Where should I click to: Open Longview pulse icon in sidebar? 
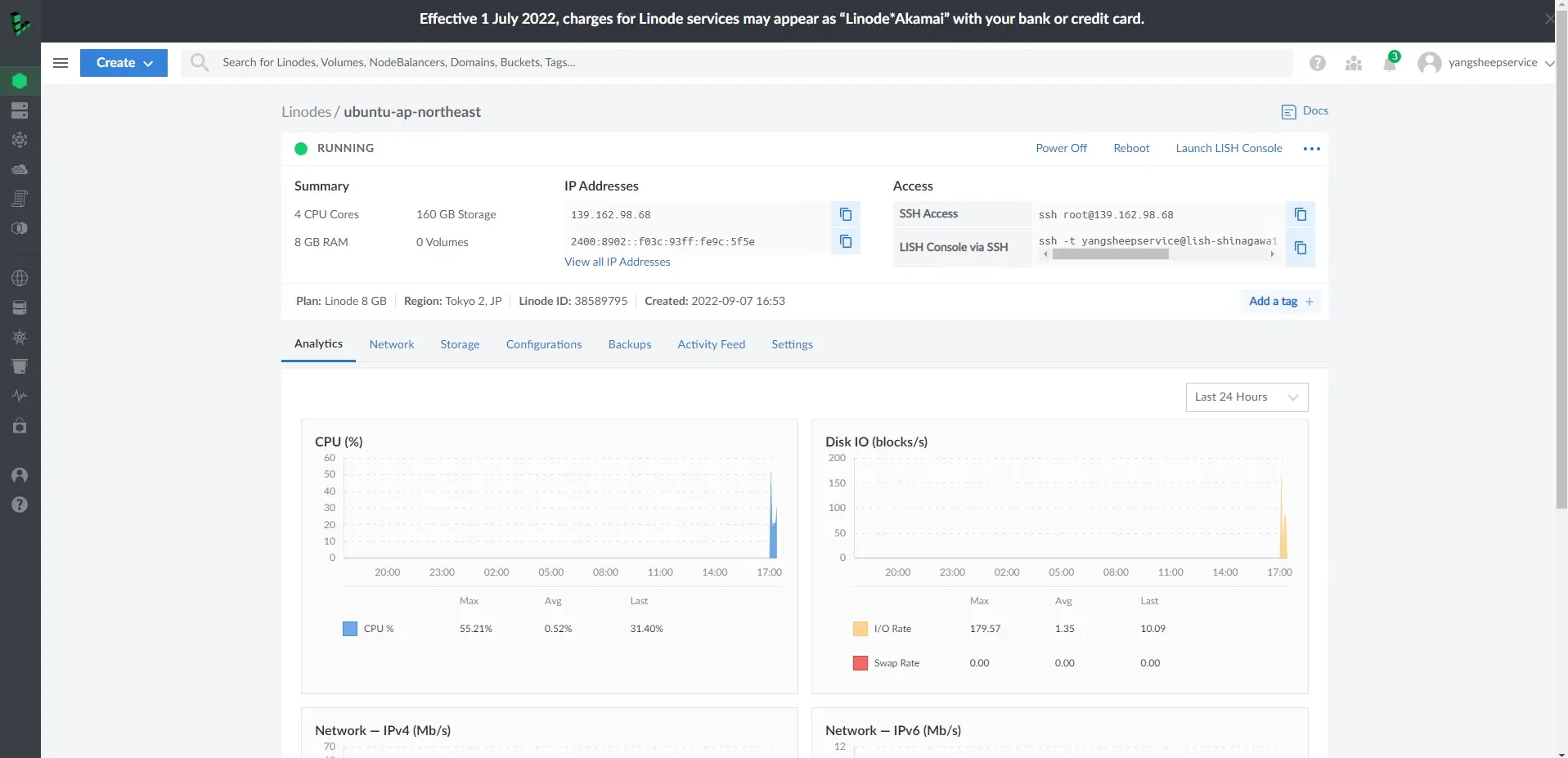click(20, 396)
